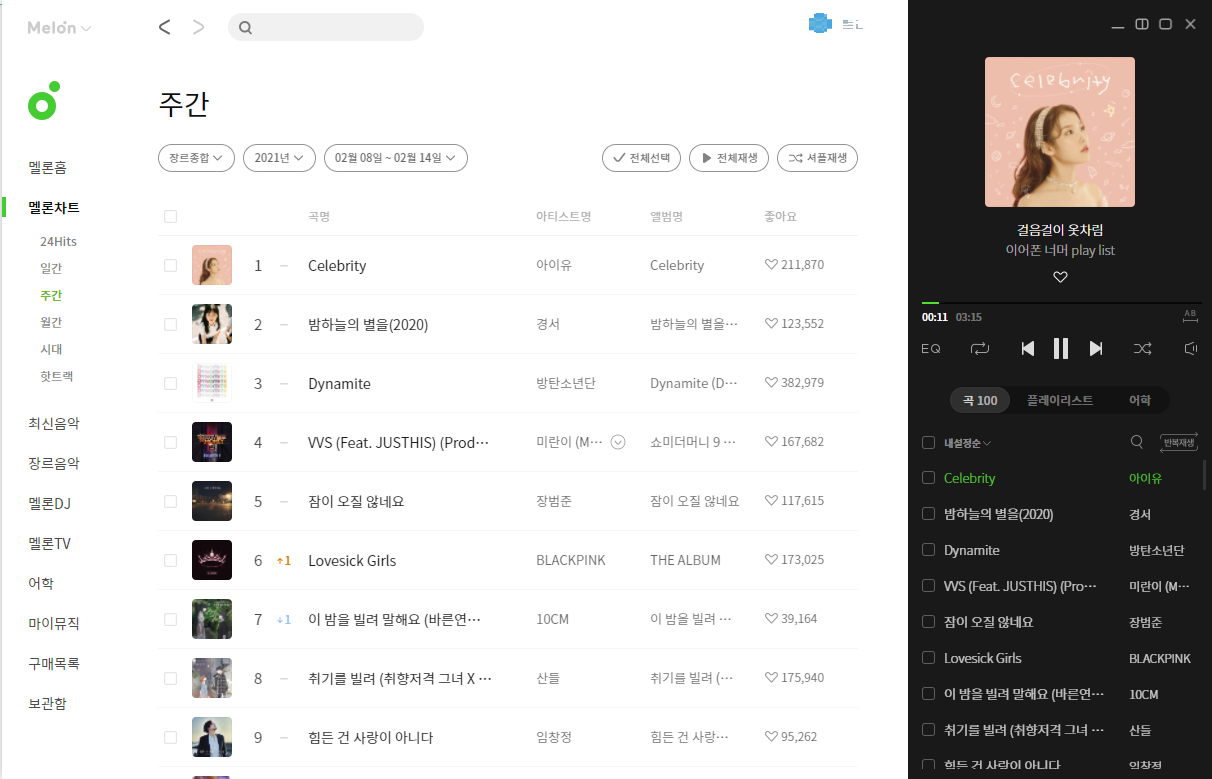1212x779 pixels.
Task: Open the 내설정순 sort order dropdown
Action: point(967,442)
